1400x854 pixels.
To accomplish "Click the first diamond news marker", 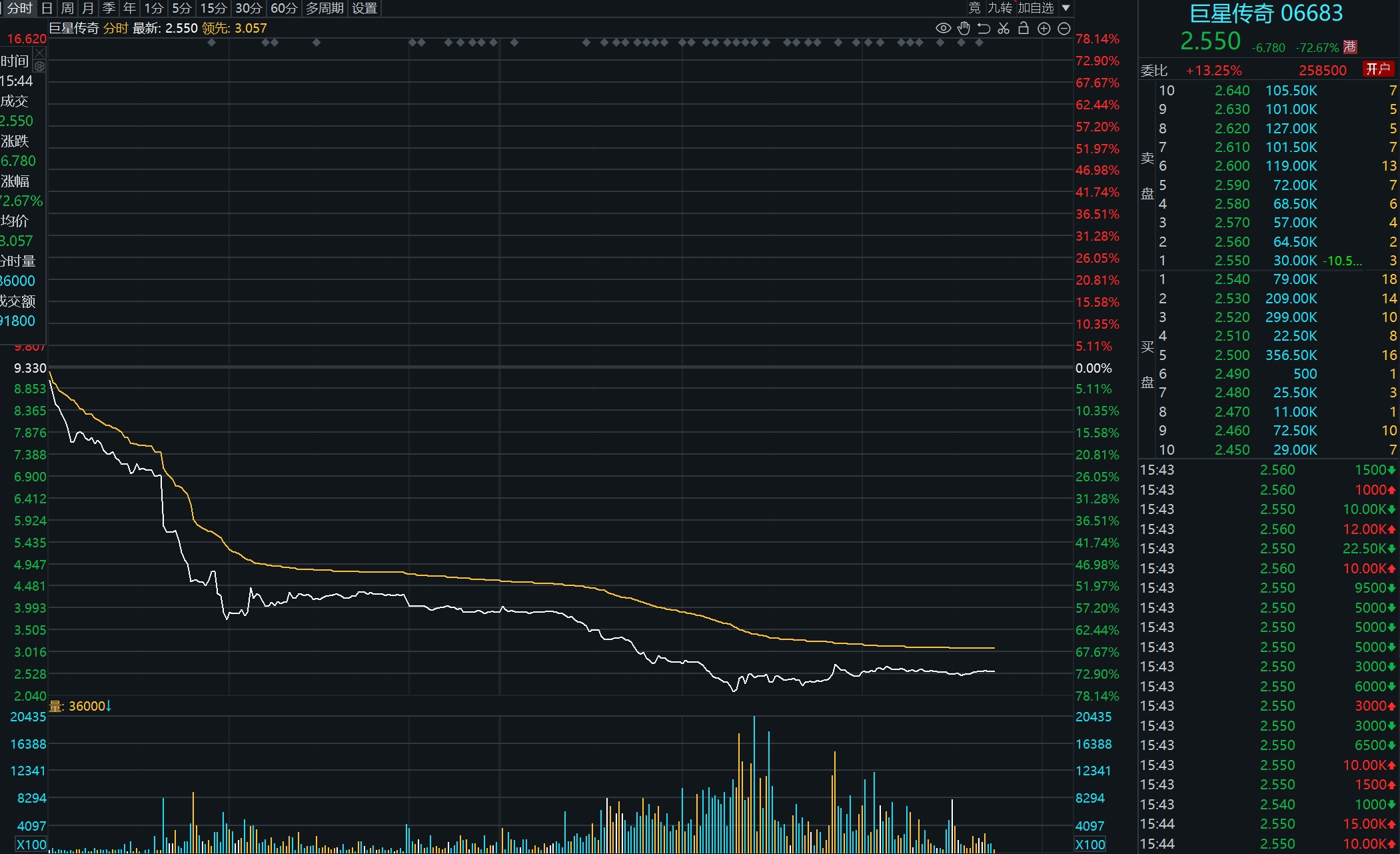I will click(212, 43).
